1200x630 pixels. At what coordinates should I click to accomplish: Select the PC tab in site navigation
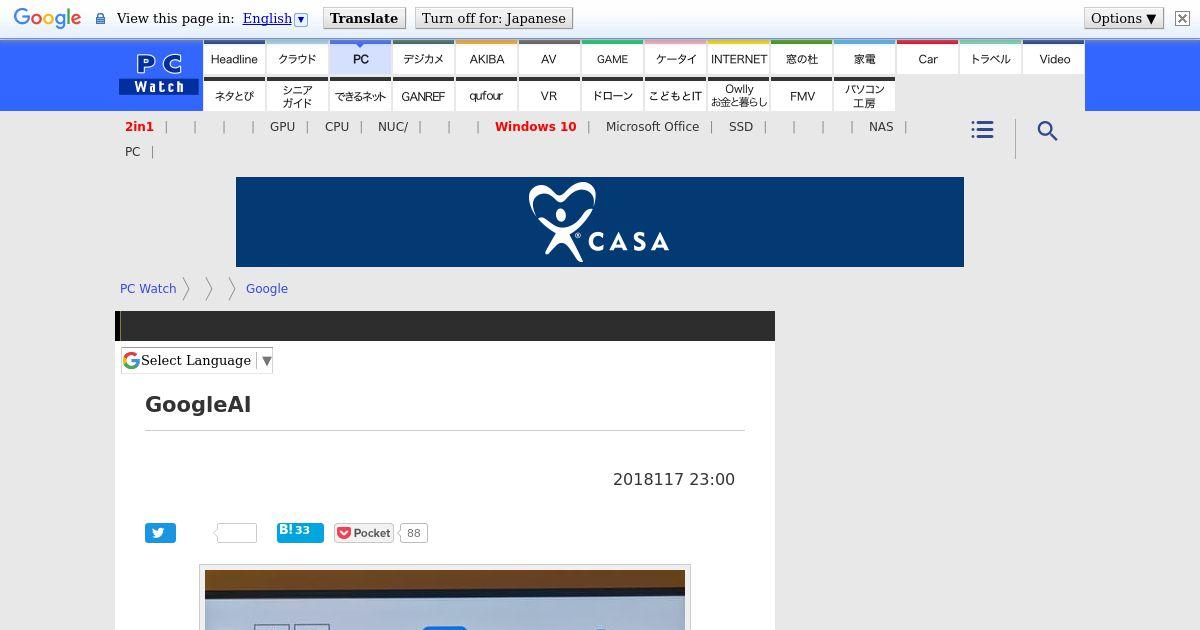[x=361, y=58]
